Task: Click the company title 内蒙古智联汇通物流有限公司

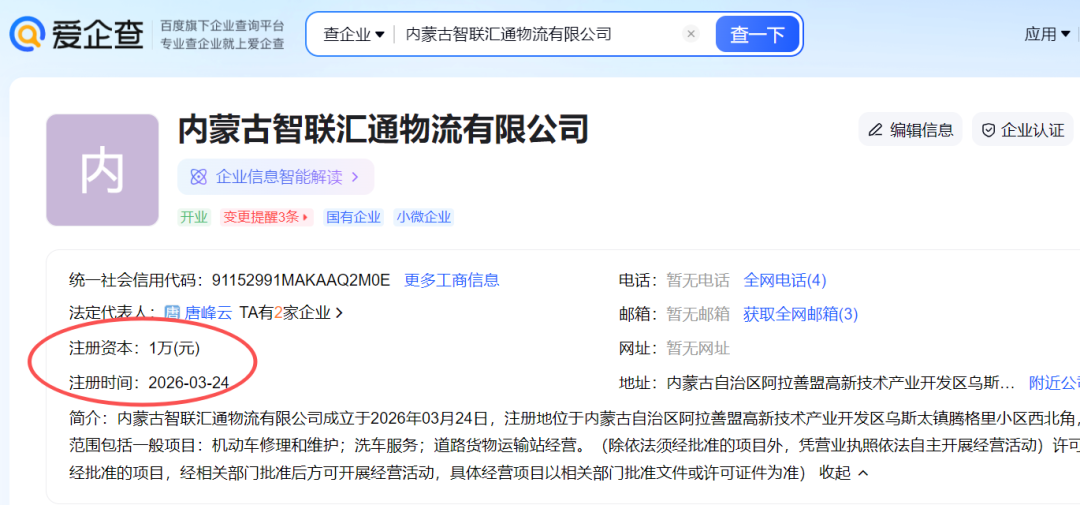Action: 383,130
